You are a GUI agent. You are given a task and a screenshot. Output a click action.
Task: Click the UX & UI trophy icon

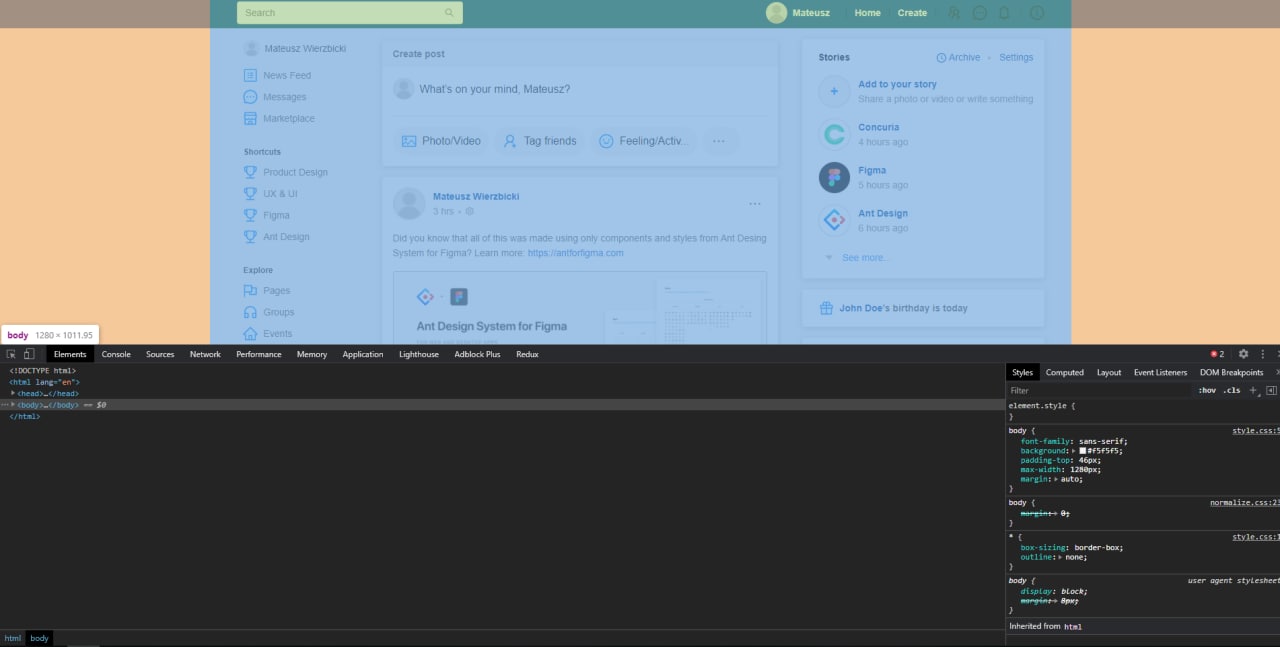click(250, 194)
